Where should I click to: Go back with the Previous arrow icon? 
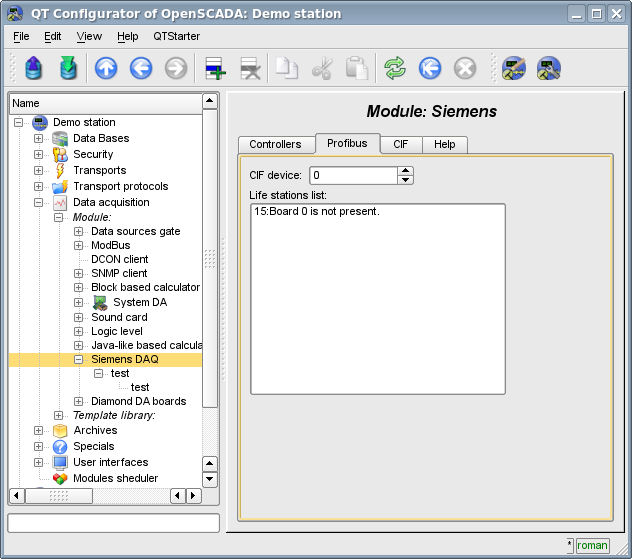pos(141,68)
